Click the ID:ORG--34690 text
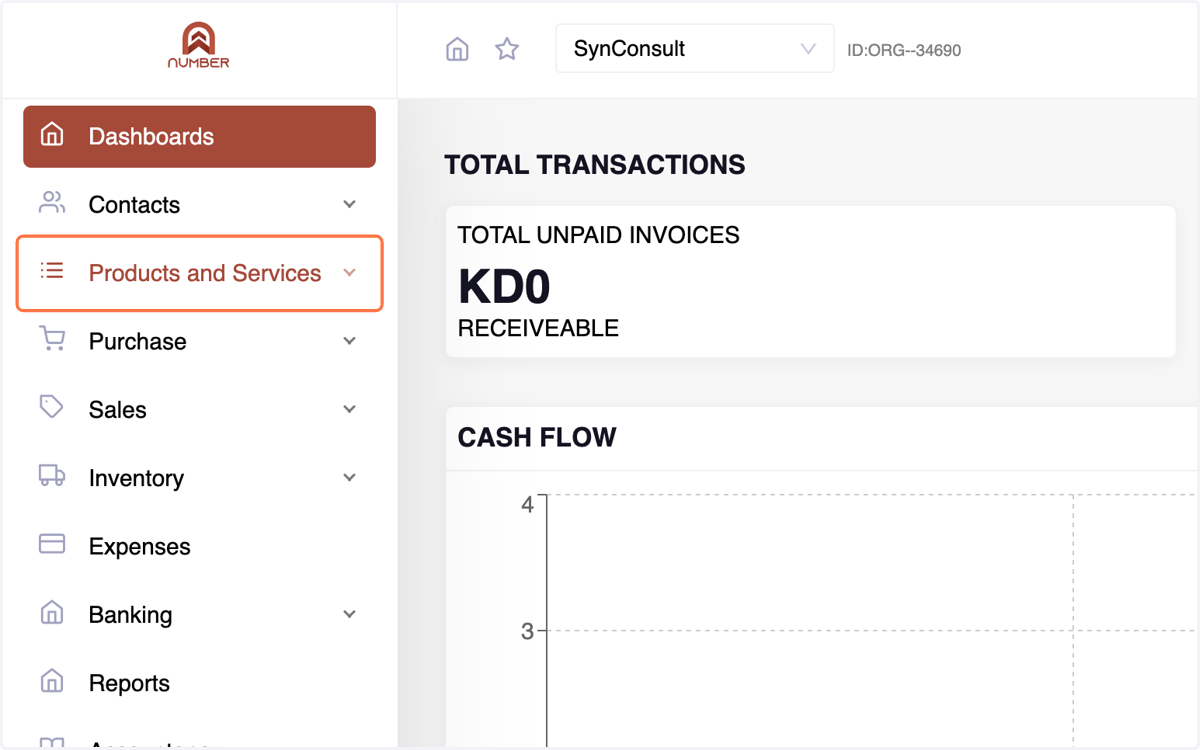Image resolution: width=1200 pixels, height=750 pixels. (x=904, y=50)
